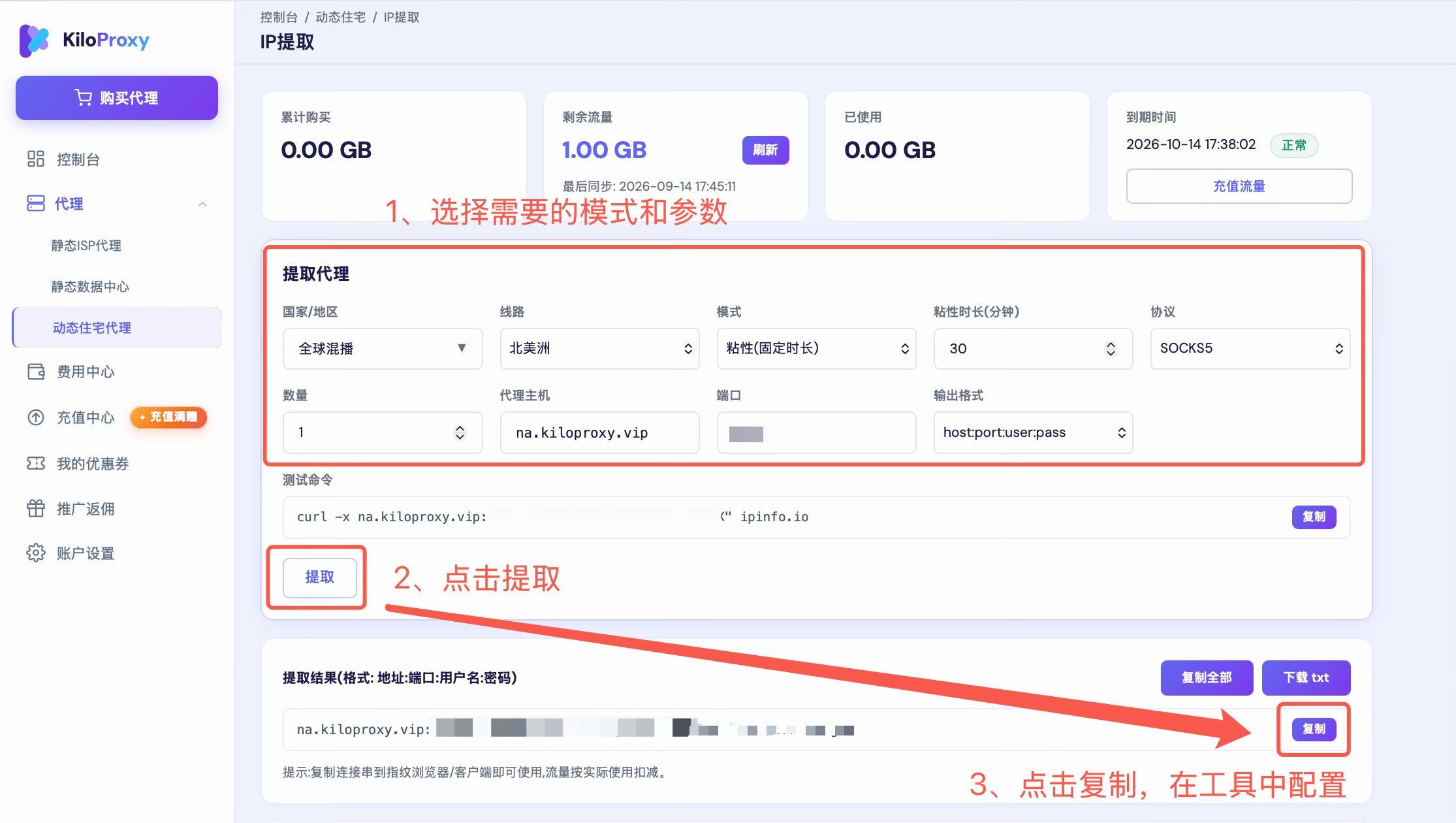Open 推广返佣 referral page
Viewport: 1456px width, 823px height.
pos(86,509)
